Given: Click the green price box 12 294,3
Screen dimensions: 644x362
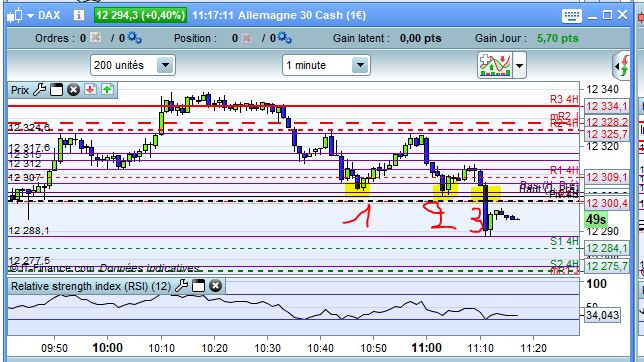Looking at the screenshot, I should (140, 15).
